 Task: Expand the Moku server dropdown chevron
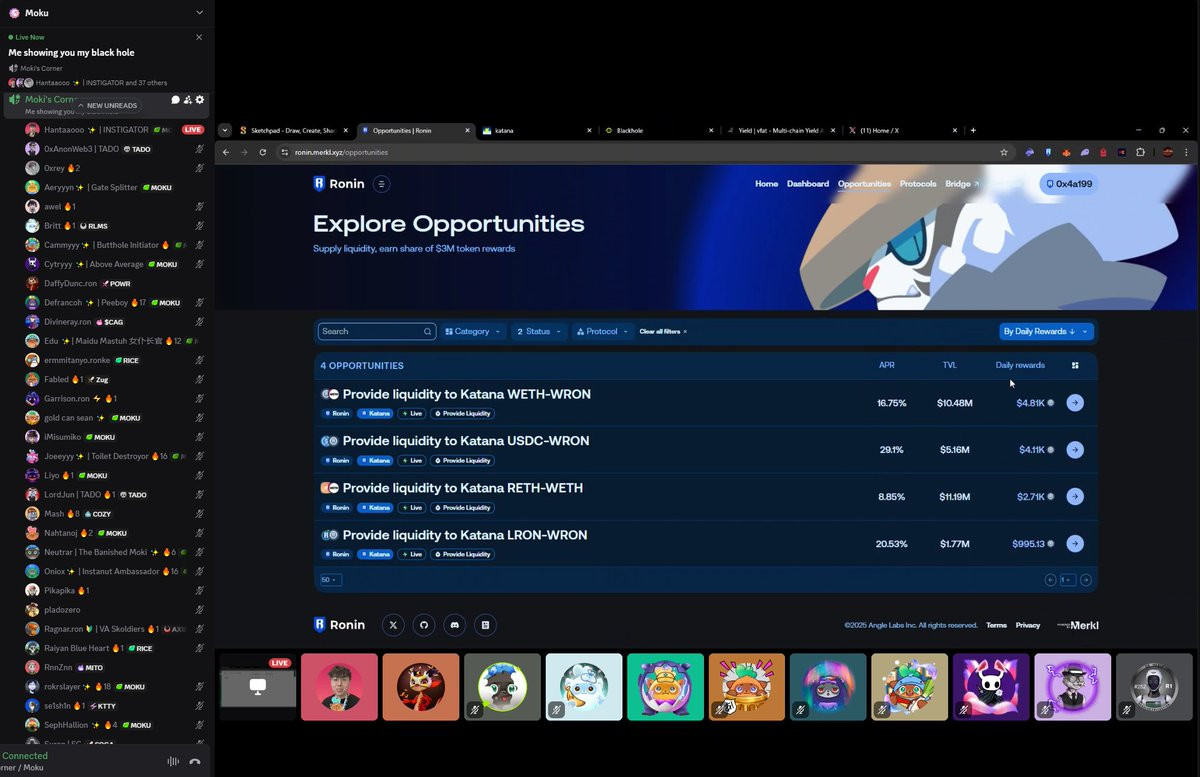click(x=199, y=13)
